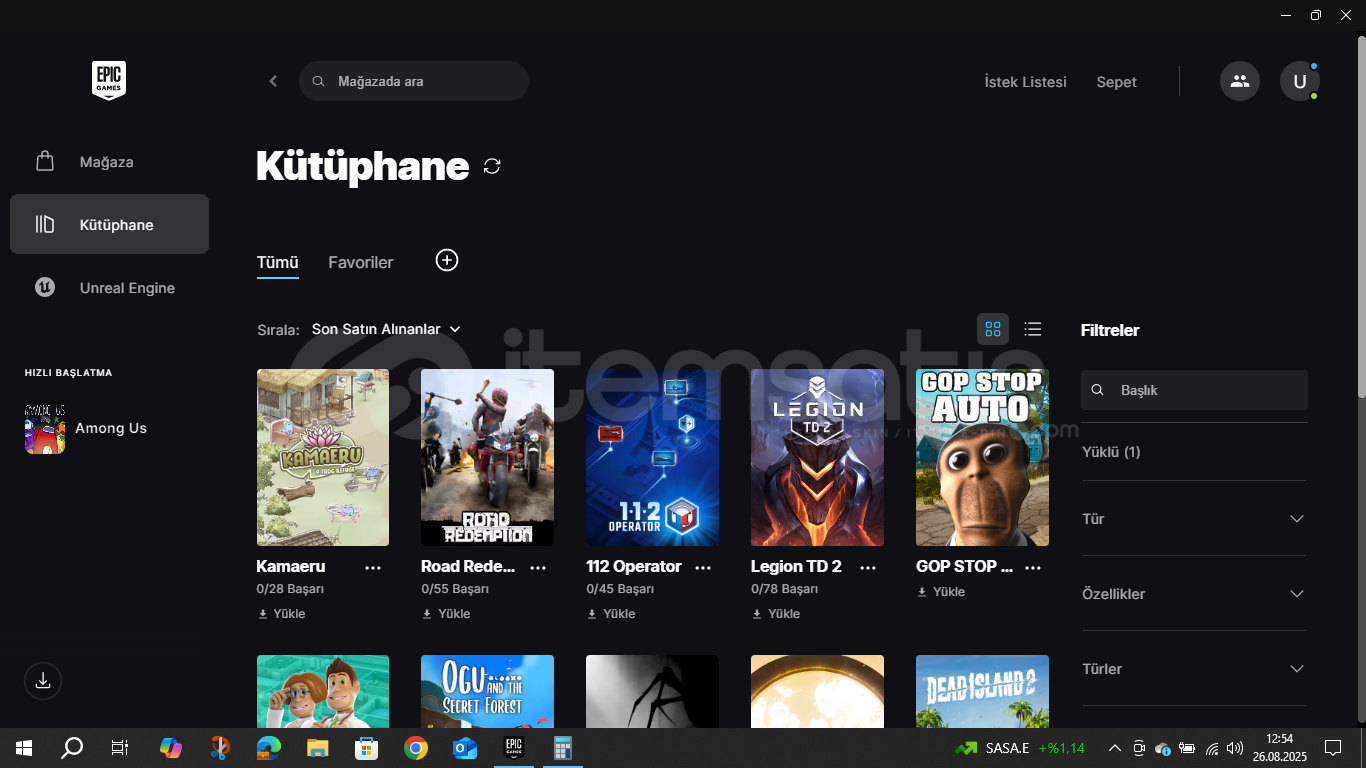
Task: Click Yükle under Road Redemption
Action: [x=446, y=614]
